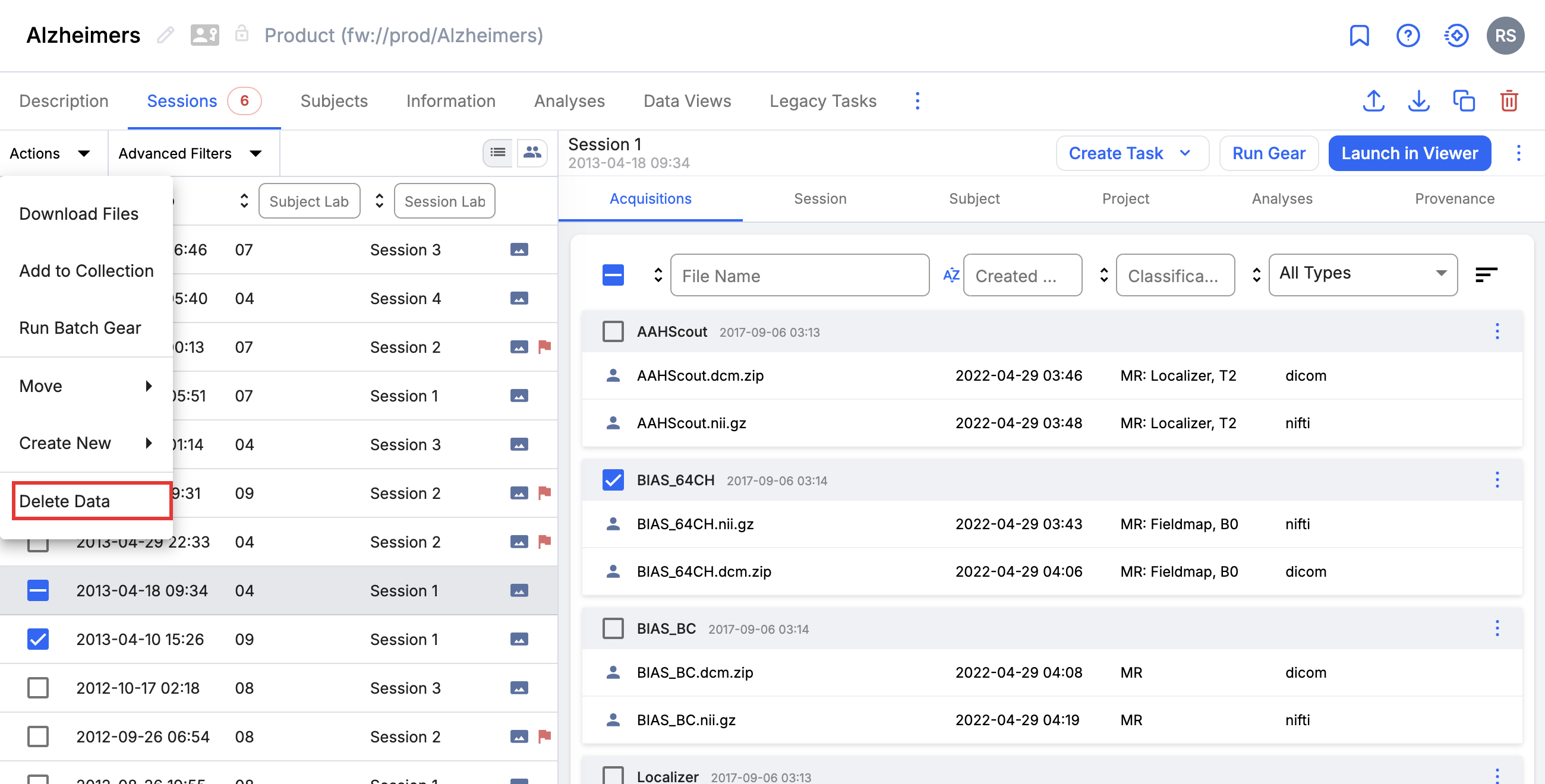Uncheck the BIAS_64CH acquisition checkbox
This screenshot has width=1545, height=784.
tap(613, 479)
